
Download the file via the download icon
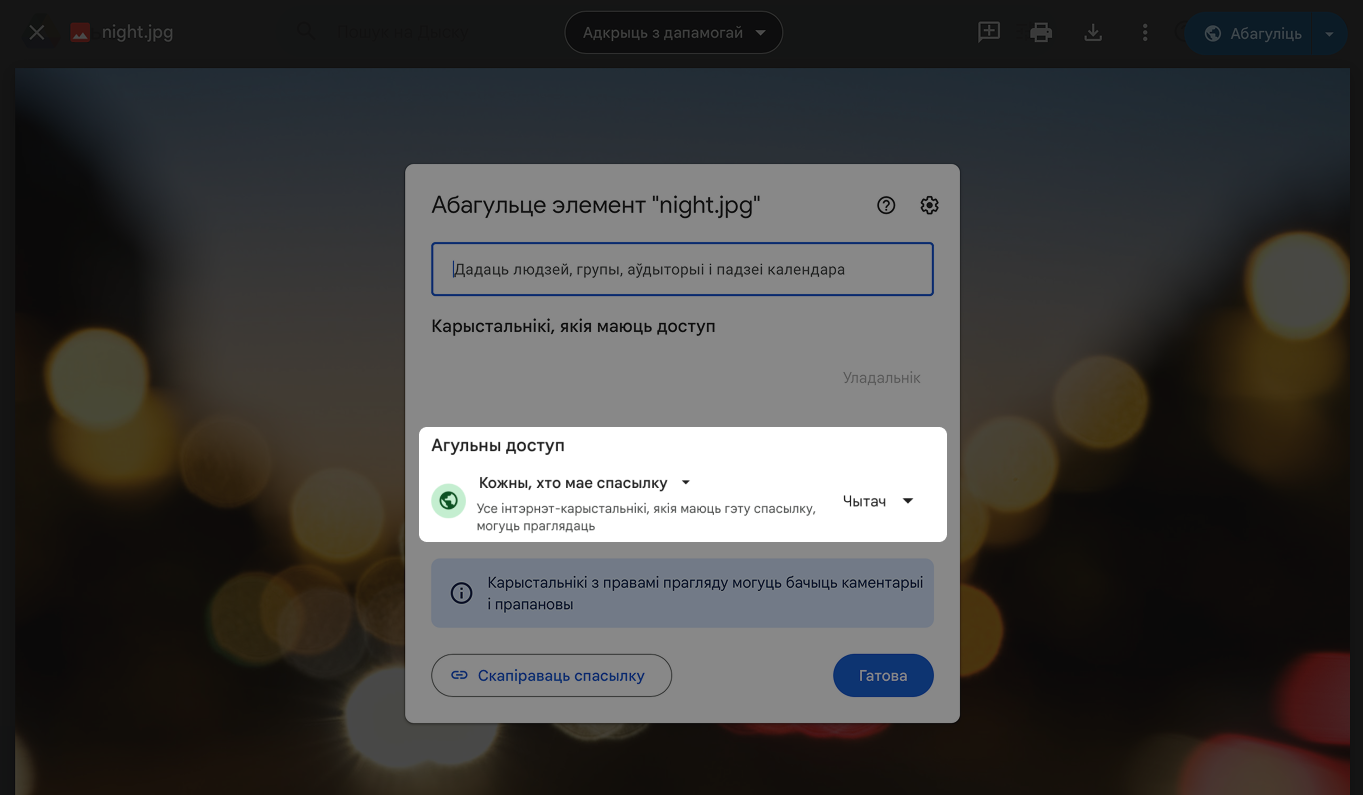click(1093, 33)
